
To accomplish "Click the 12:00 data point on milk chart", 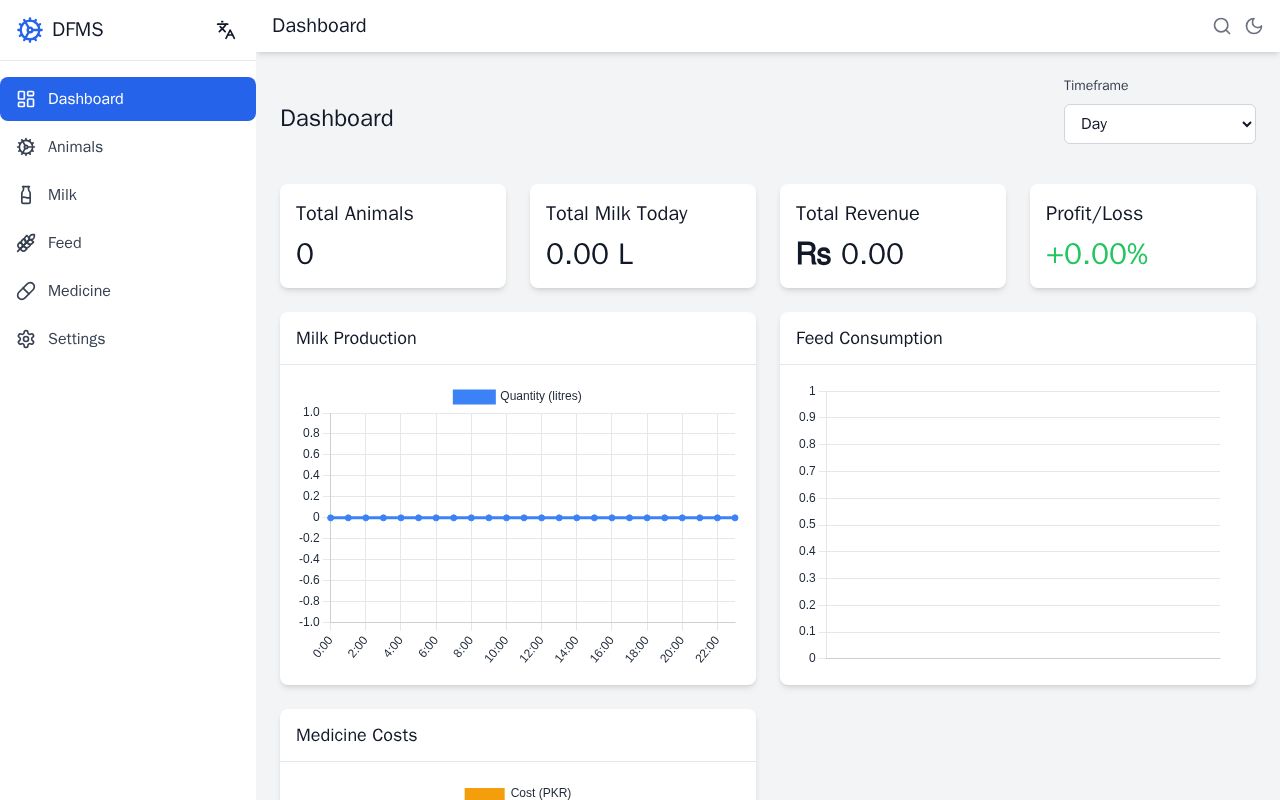I will pyautogui.click(x=541, y=517).
